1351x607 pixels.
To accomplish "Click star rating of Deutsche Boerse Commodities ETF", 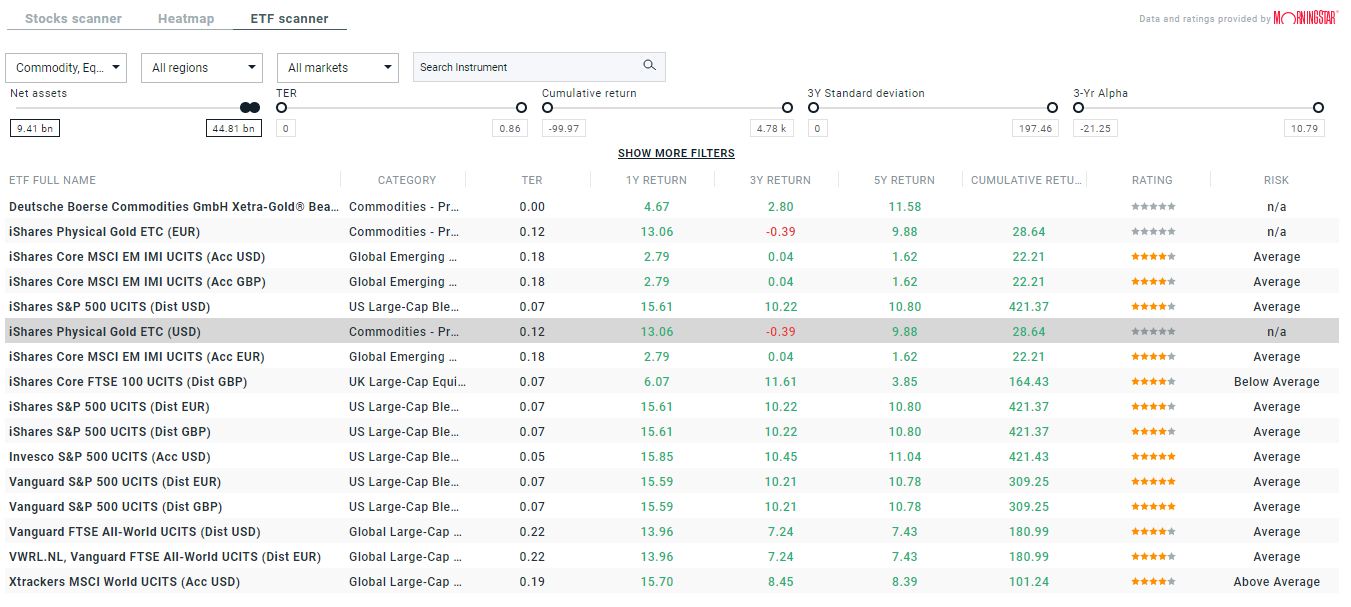I will point(1152,206).
